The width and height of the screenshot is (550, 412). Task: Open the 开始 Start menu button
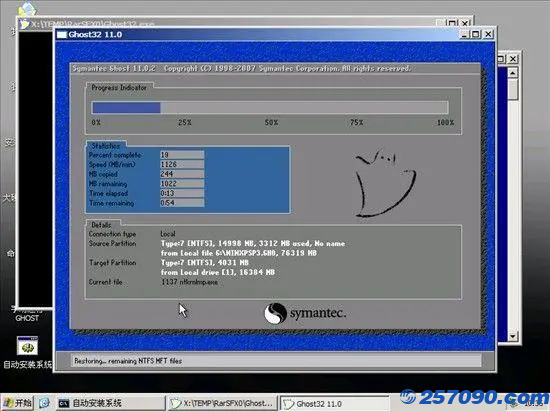click(18, 403)
